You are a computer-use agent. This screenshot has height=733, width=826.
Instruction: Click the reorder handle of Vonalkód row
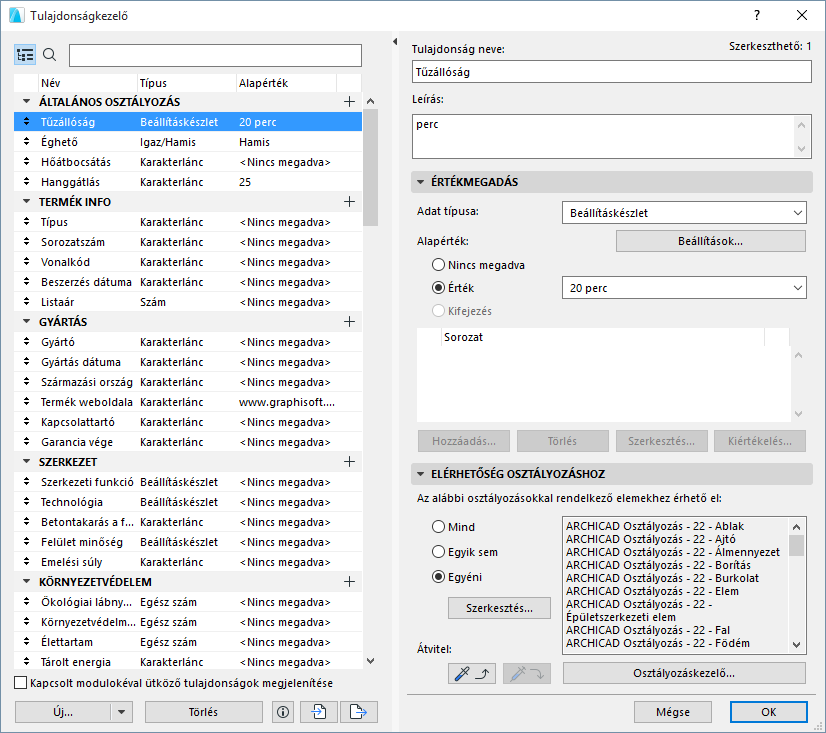coord(26,262)
